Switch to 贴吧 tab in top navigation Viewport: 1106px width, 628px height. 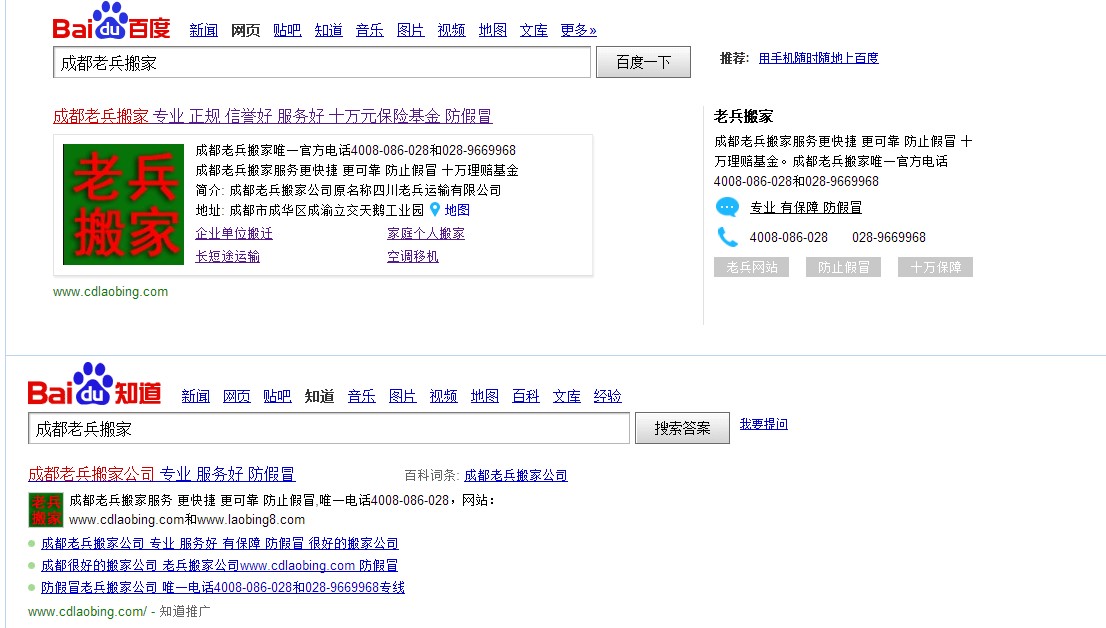[287, 30]
